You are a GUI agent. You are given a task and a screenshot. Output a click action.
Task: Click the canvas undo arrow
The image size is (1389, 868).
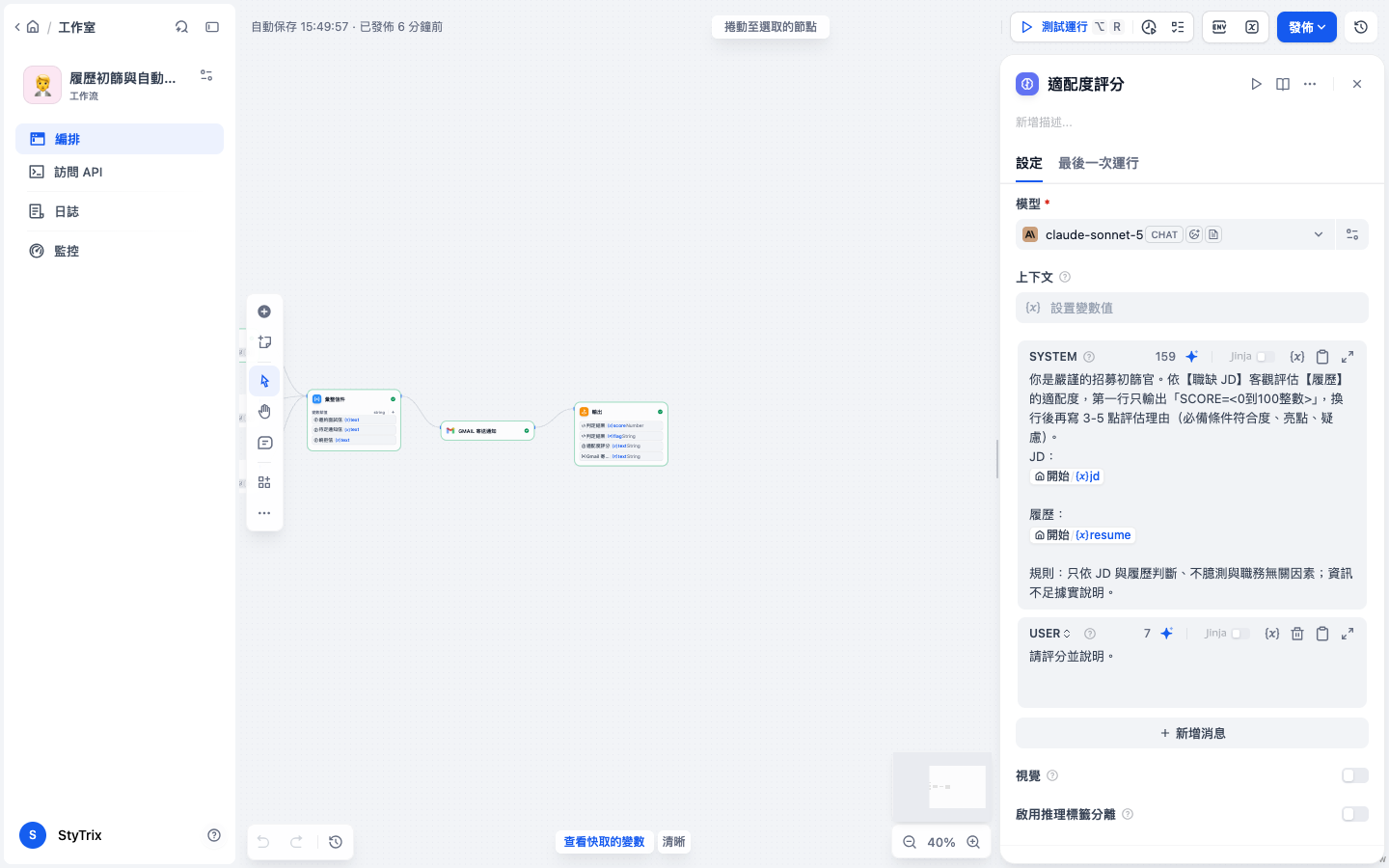point(263,842)
